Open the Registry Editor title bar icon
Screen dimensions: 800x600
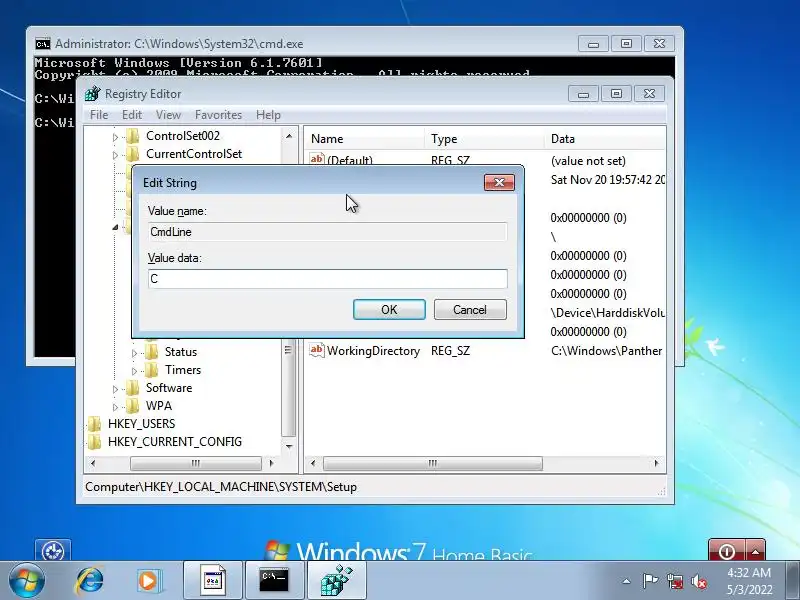coord(93,94)
